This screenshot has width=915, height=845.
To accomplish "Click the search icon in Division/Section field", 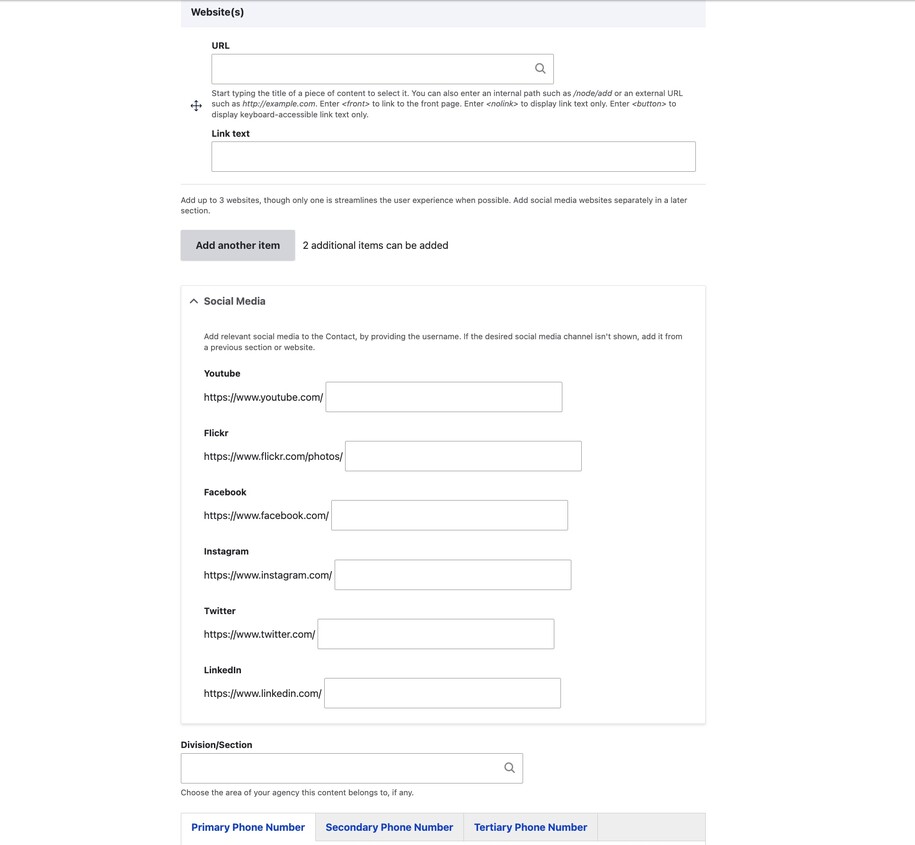I will (509, 768).
